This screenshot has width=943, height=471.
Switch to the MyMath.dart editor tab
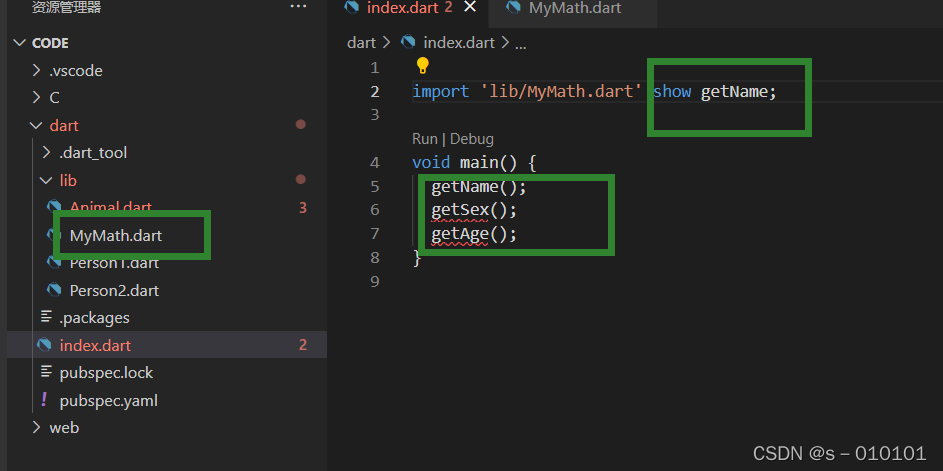pyautogui.click(x=575, y=8)
